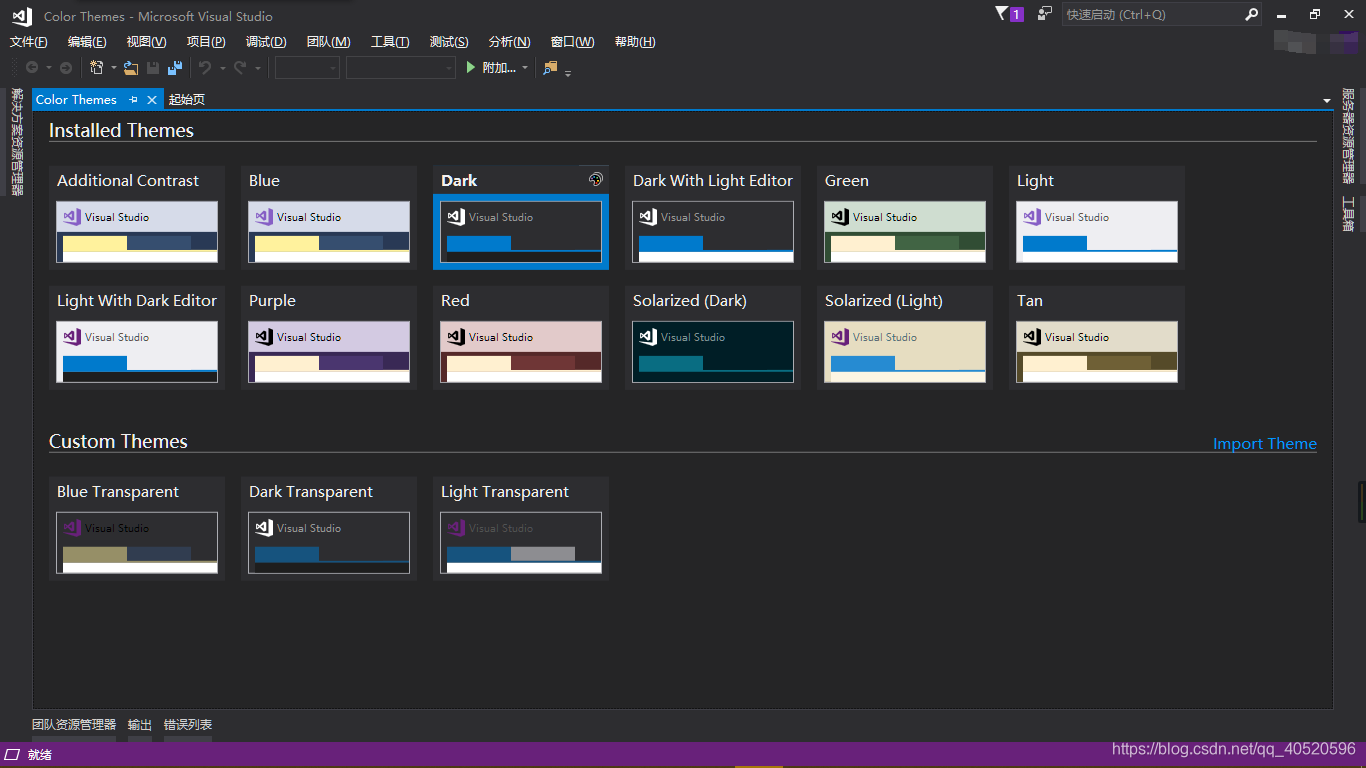Click the Save All toolbar icon
1366x768 pixels.
coord(175,68)
